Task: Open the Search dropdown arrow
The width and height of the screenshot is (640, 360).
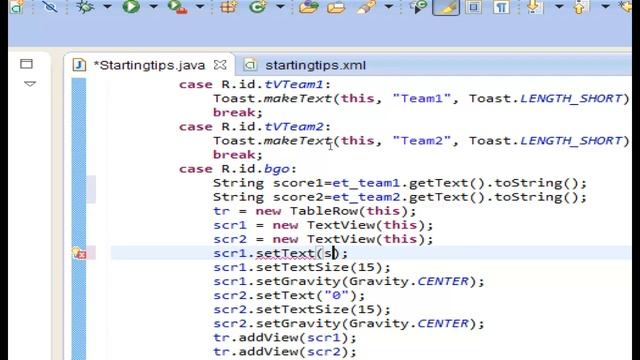Action: (x=389, y=7)
